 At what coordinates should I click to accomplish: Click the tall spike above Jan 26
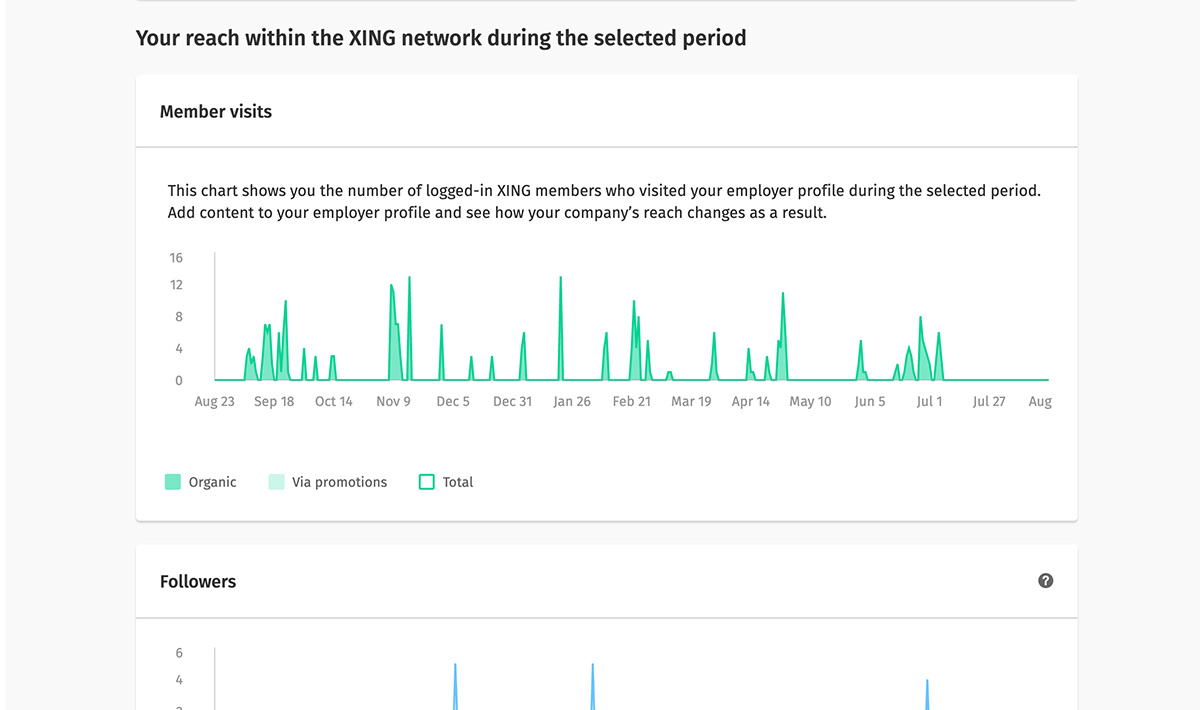561,328
